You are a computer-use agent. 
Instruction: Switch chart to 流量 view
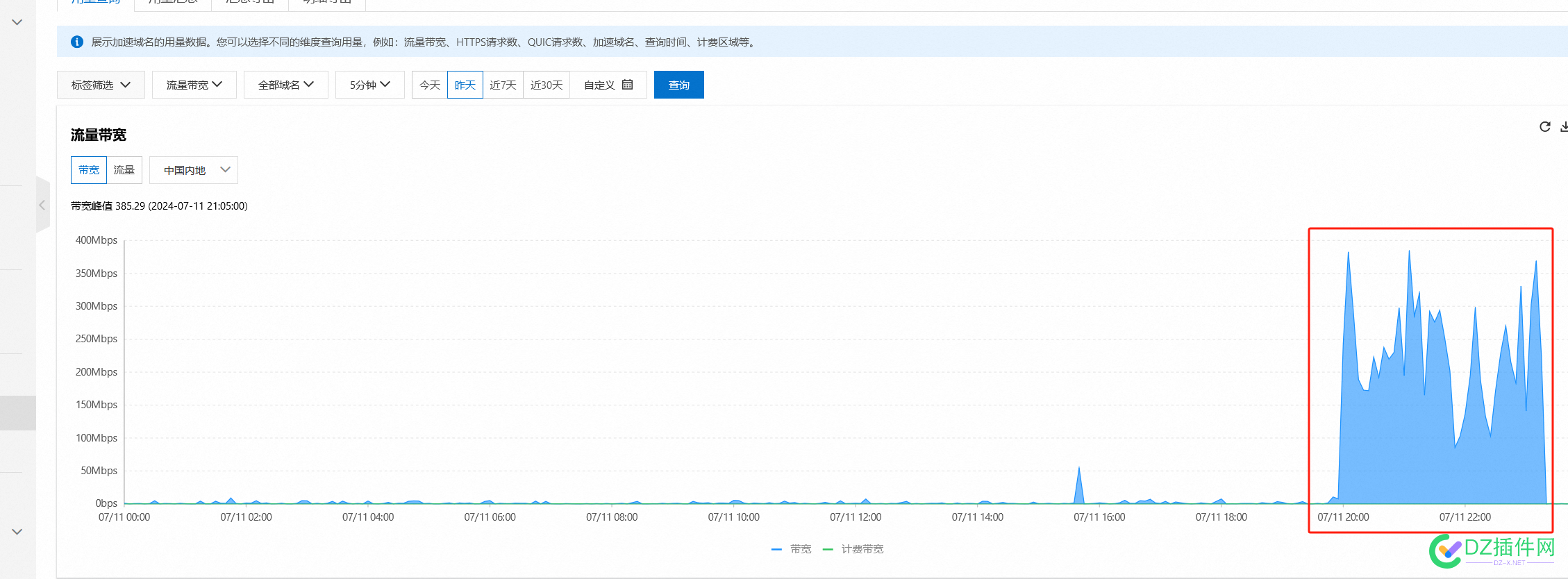(x=124, y=170)
